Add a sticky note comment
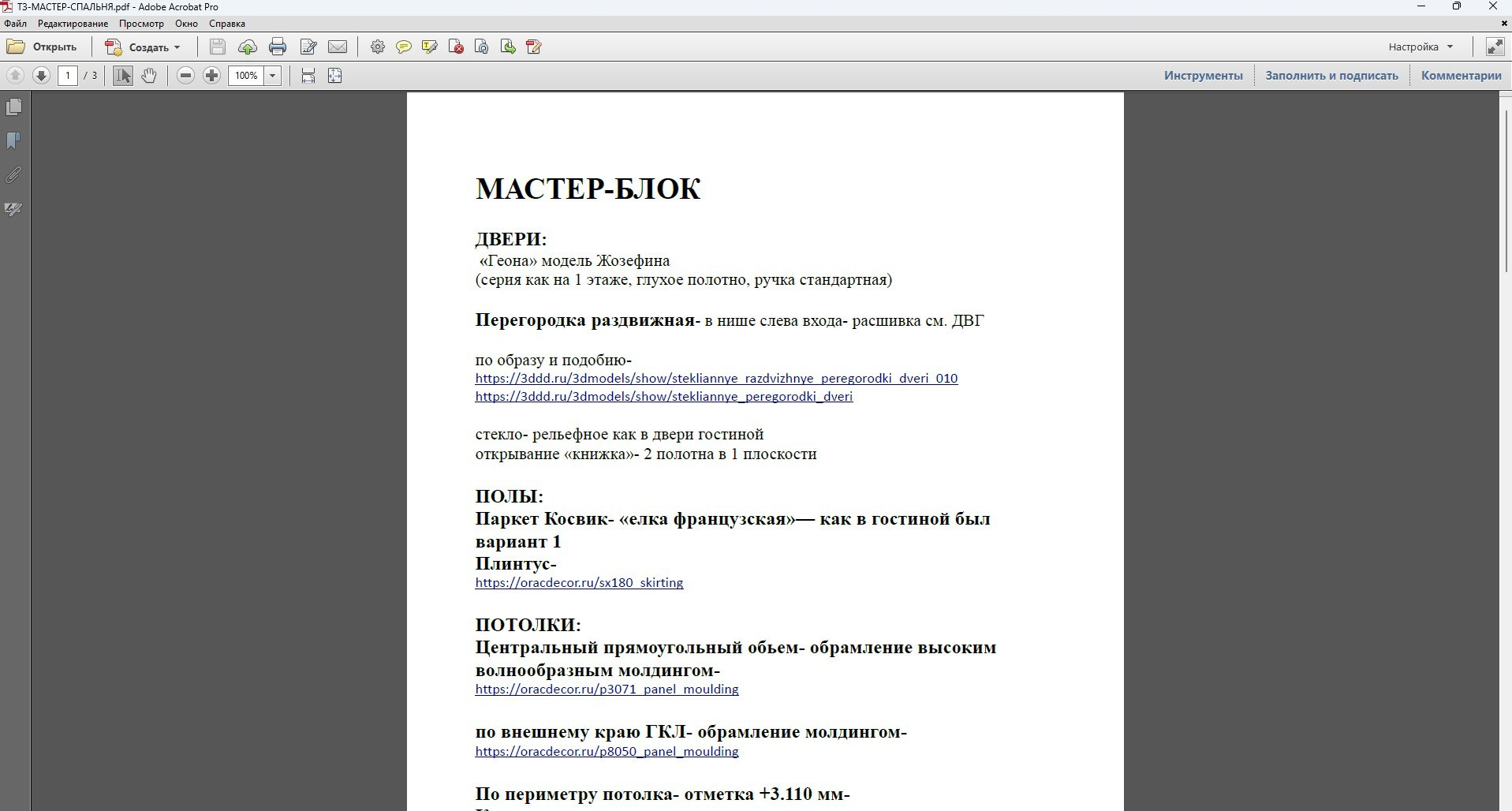This screenshot has width=1512, height=811. pyautogui.click(x=403, y=47)
